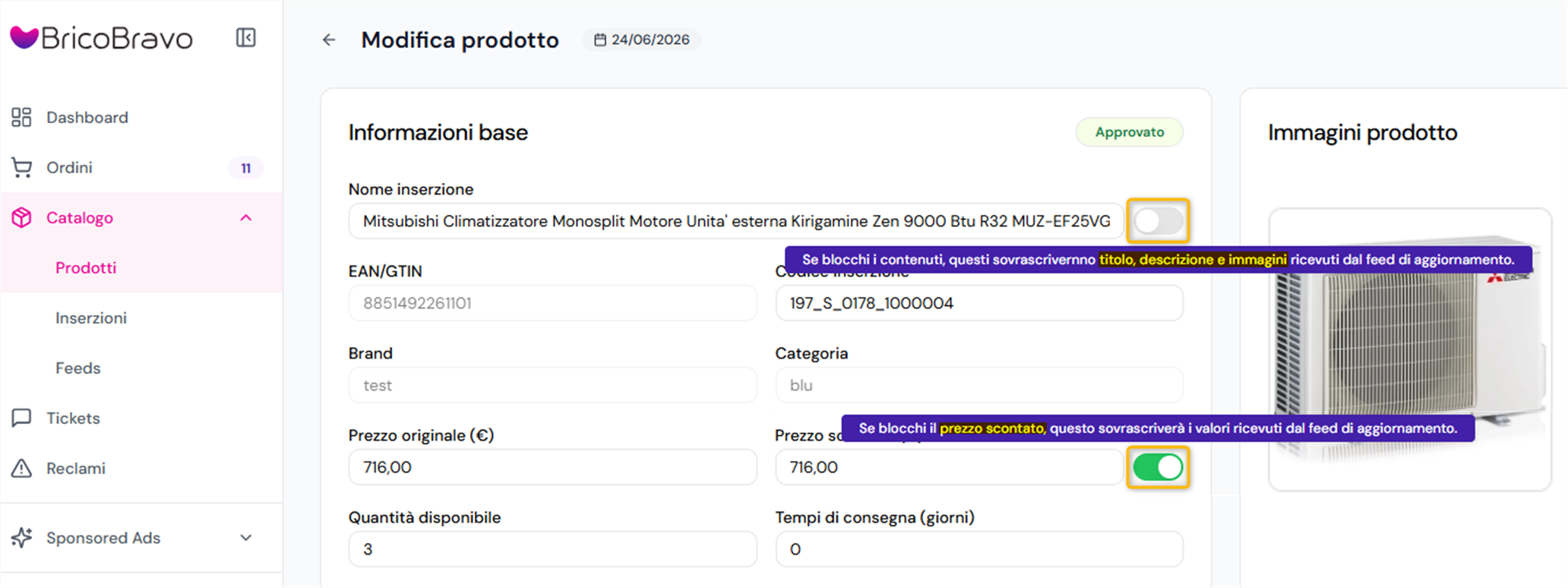1568x588 pixels.
Task: Click the calendar icon beside 24/06/2026
Action: (600, 40)
